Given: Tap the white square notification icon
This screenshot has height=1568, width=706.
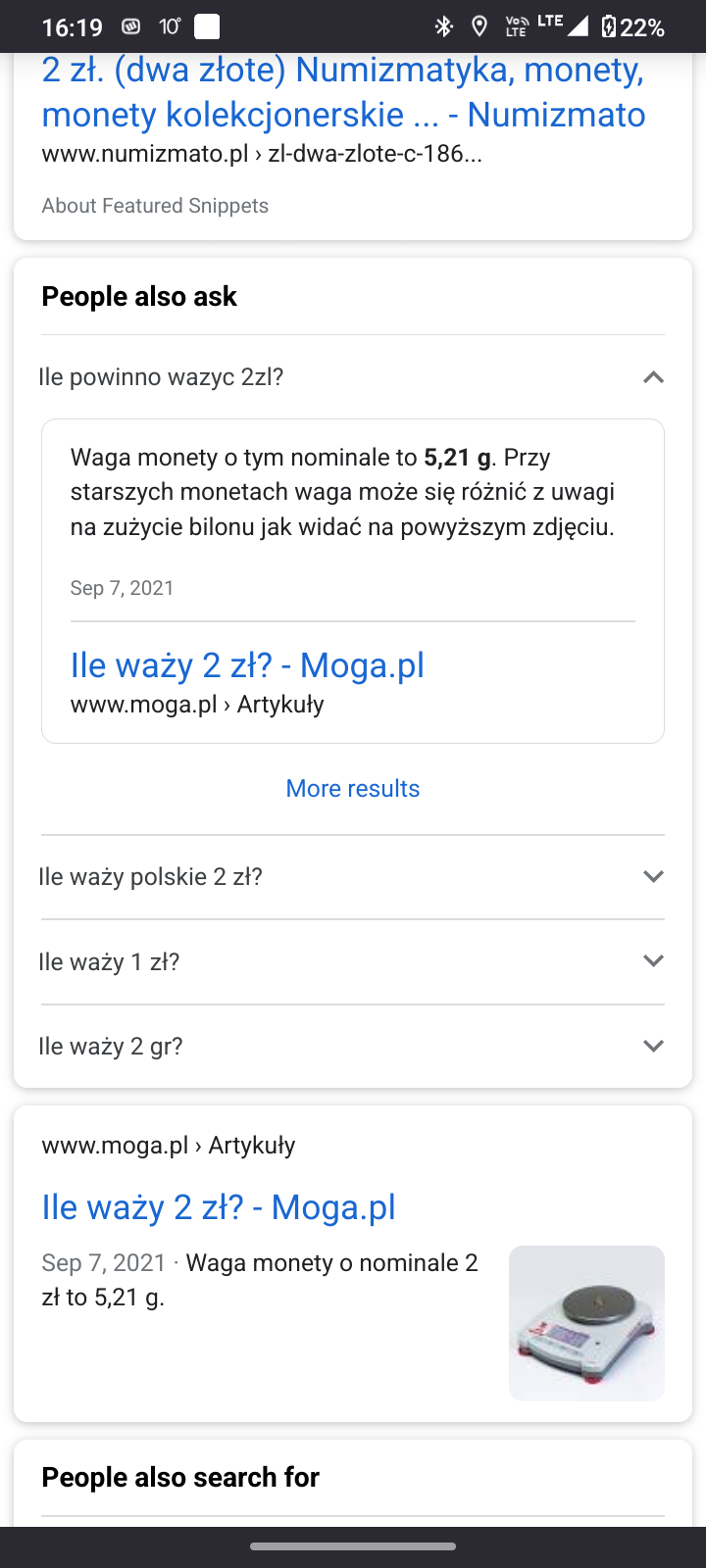Looking at the screenshot, I should (207, 26).
